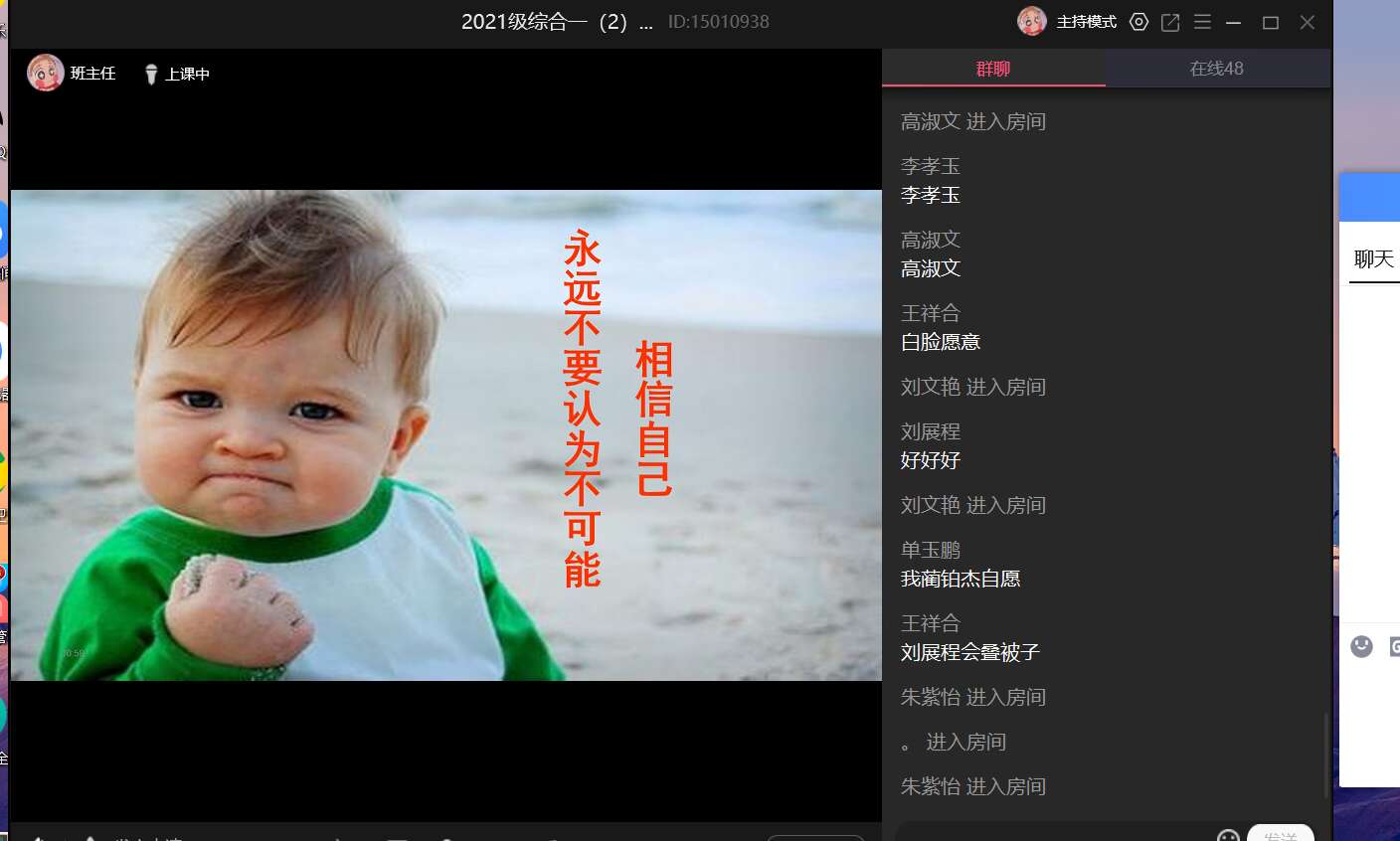Click the white message text 李孝玉
The image size is (1400, 841).
point(931,195)
